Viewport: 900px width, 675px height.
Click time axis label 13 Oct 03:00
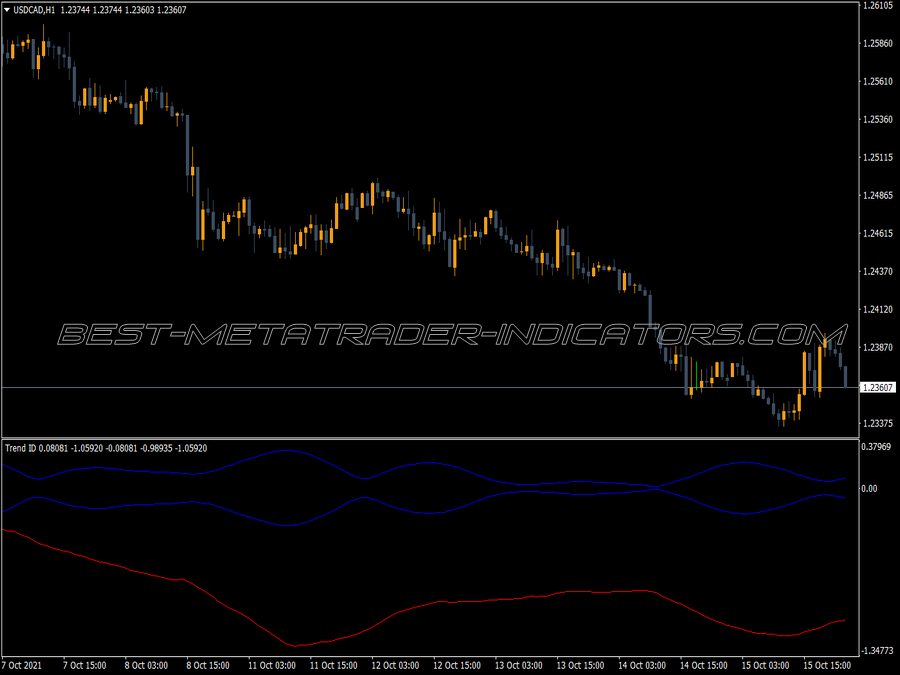pyautogui.click(x=519, y=665)
